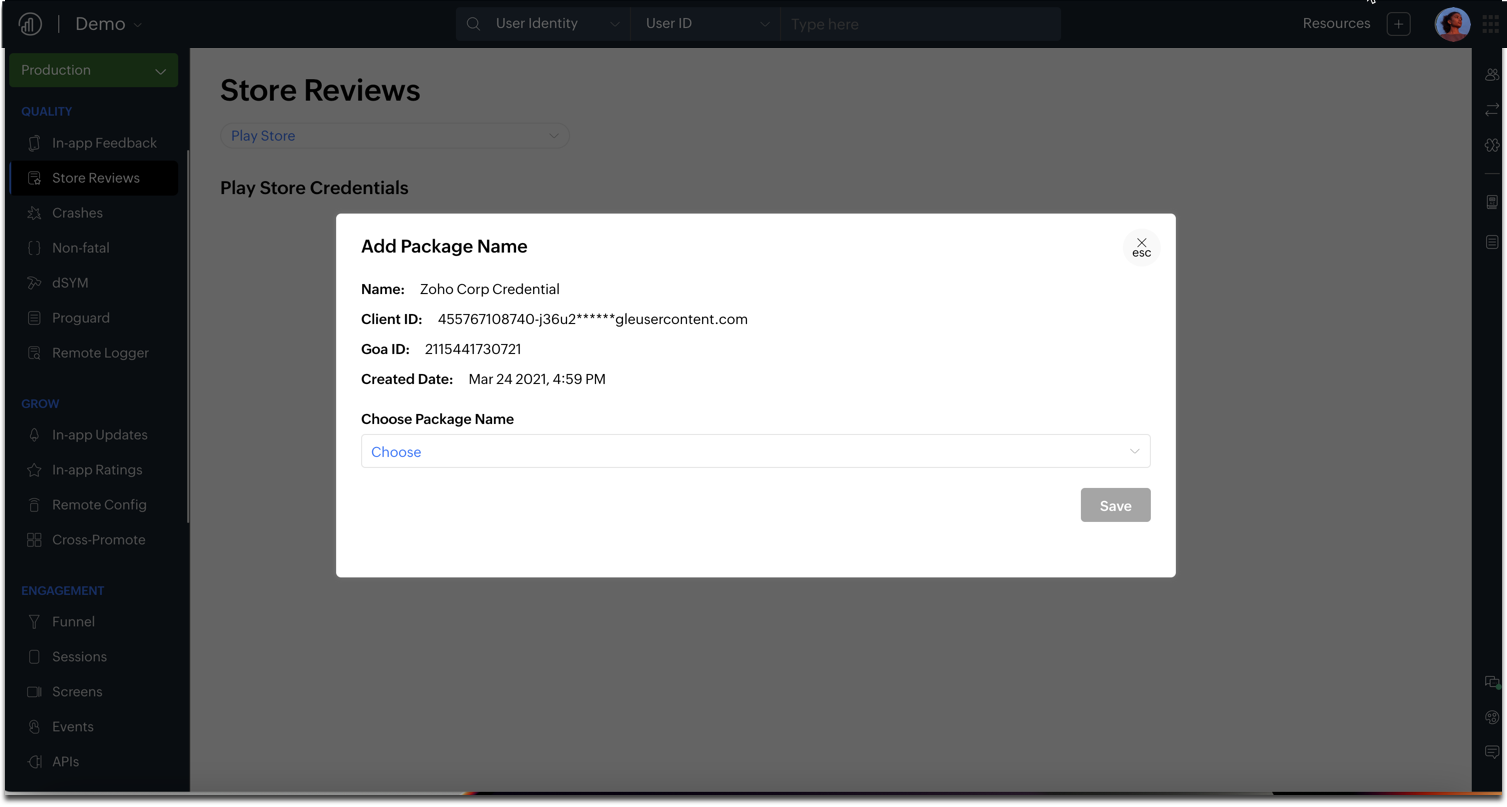Click the Remote Config sidebar icon
The image size is (1507, 807).
[x=34, y=505]
